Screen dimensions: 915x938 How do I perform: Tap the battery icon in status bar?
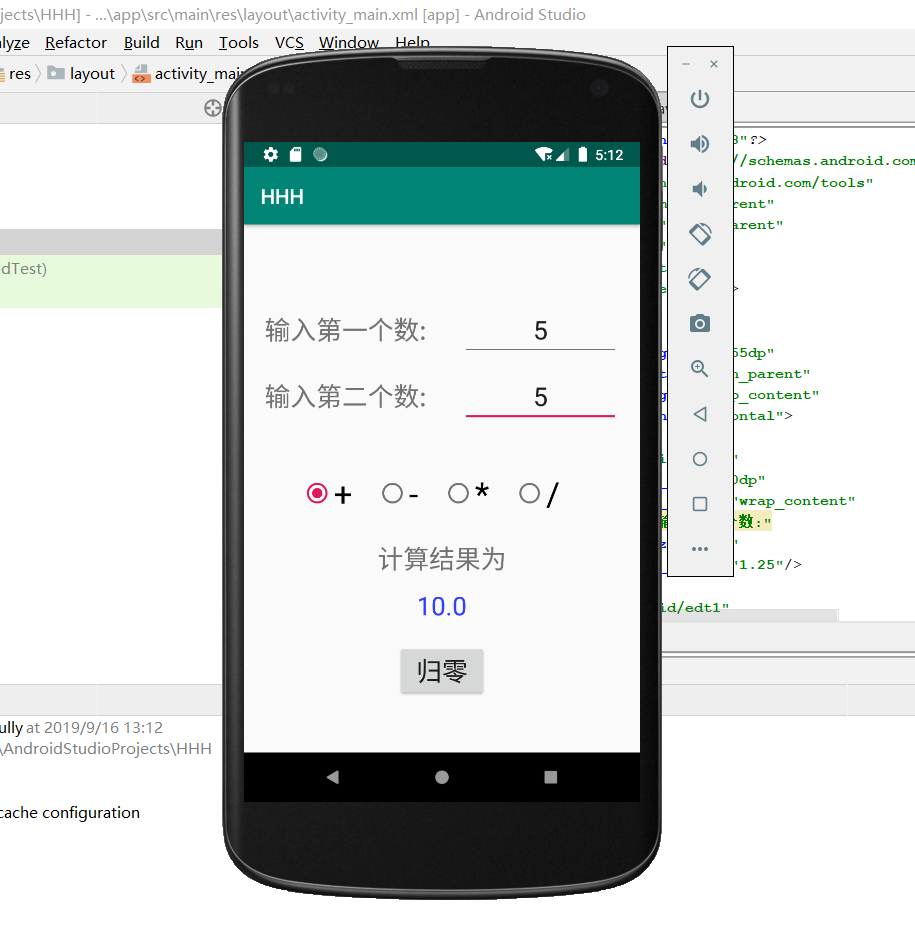[x=582, y=155]
